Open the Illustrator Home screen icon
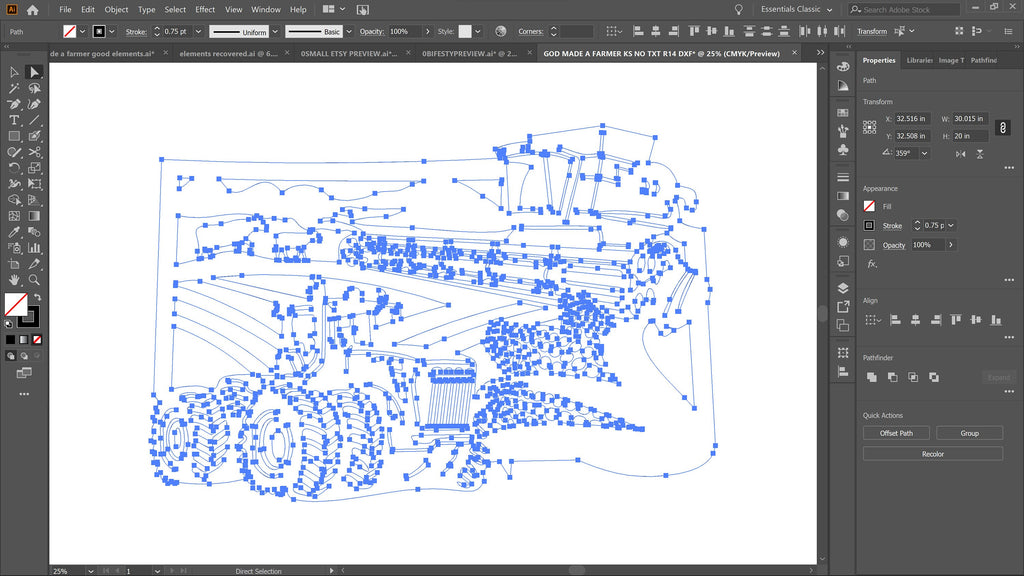This screenshot has height=576, width=1024. coord(32,10)
